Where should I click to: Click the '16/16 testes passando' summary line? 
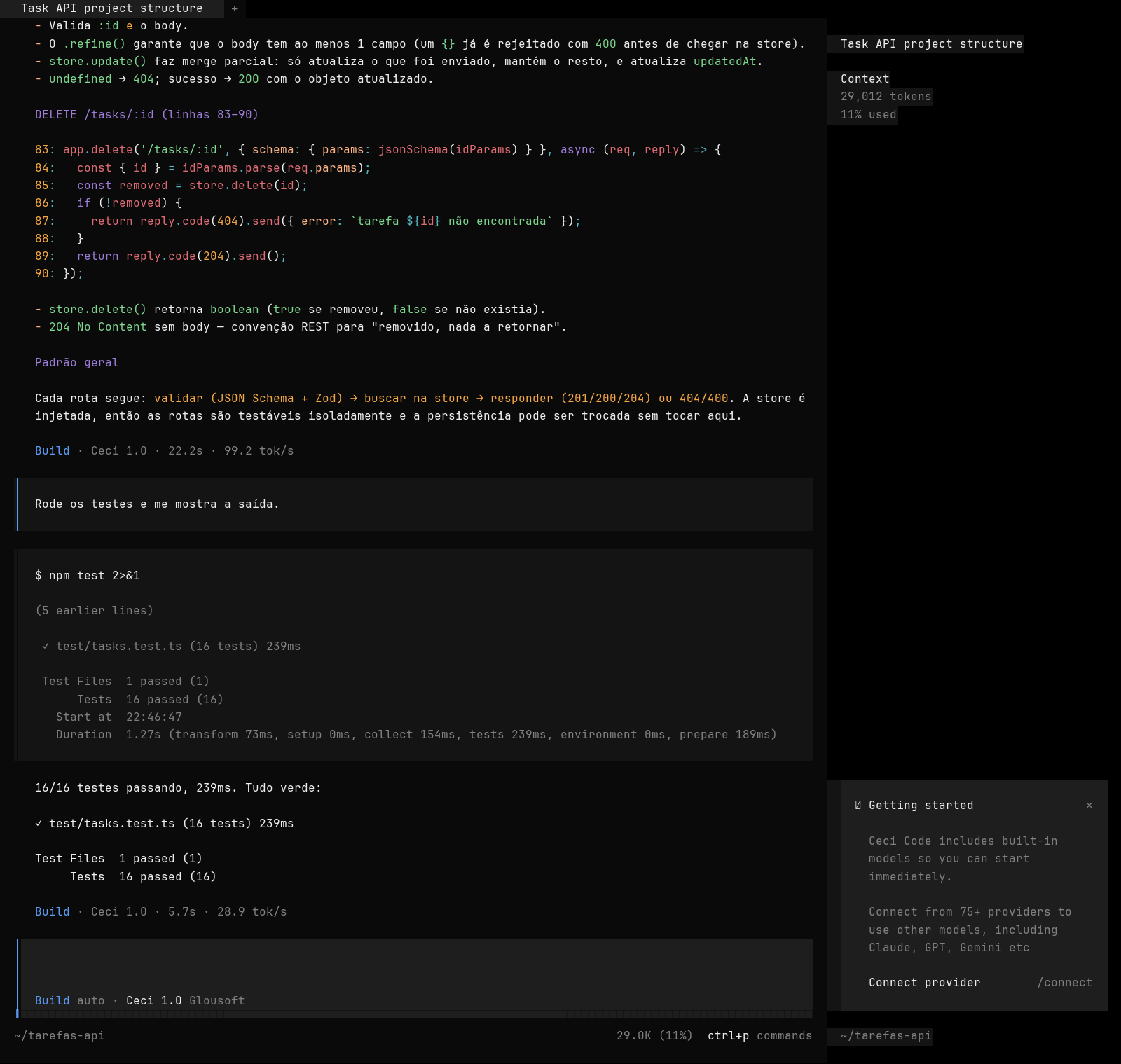point(178,788)
